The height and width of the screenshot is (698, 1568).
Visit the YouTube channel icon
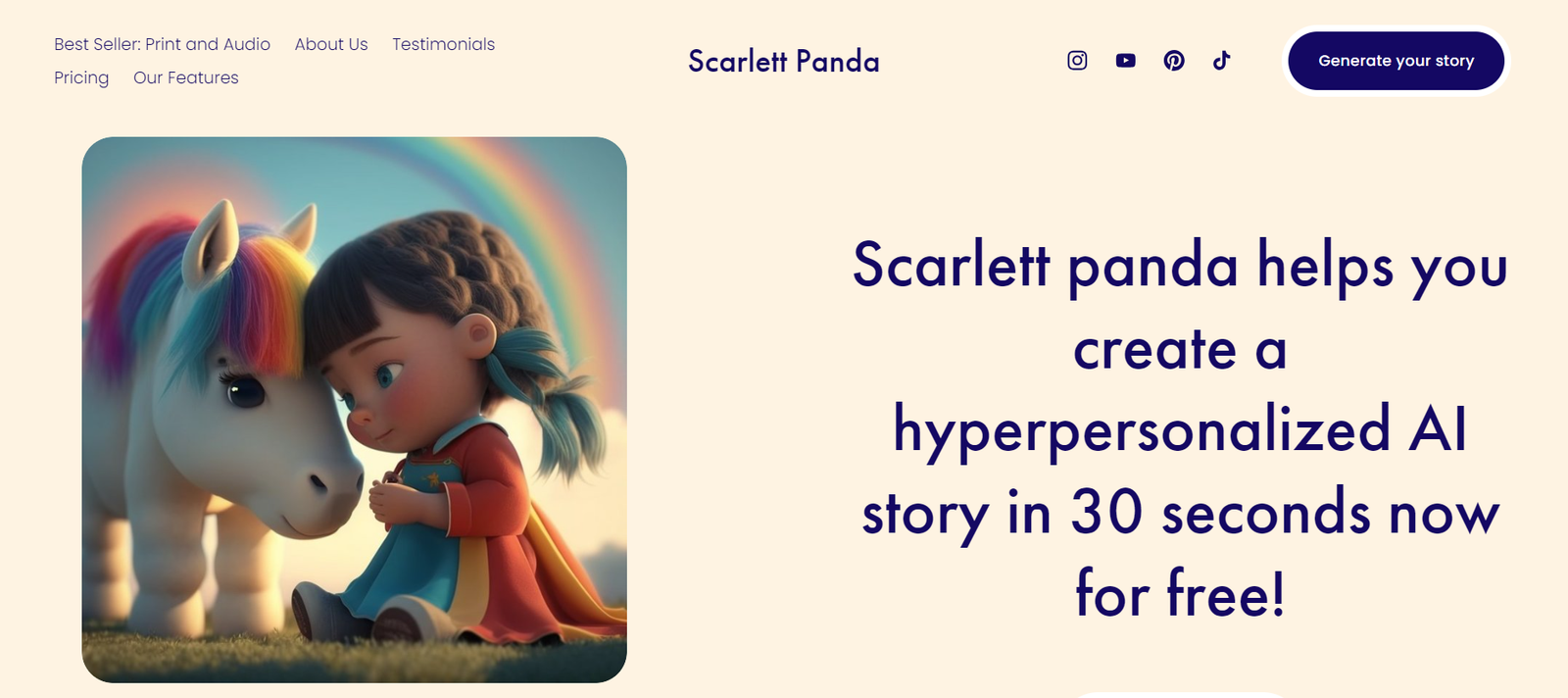(x=1125, y=61)
